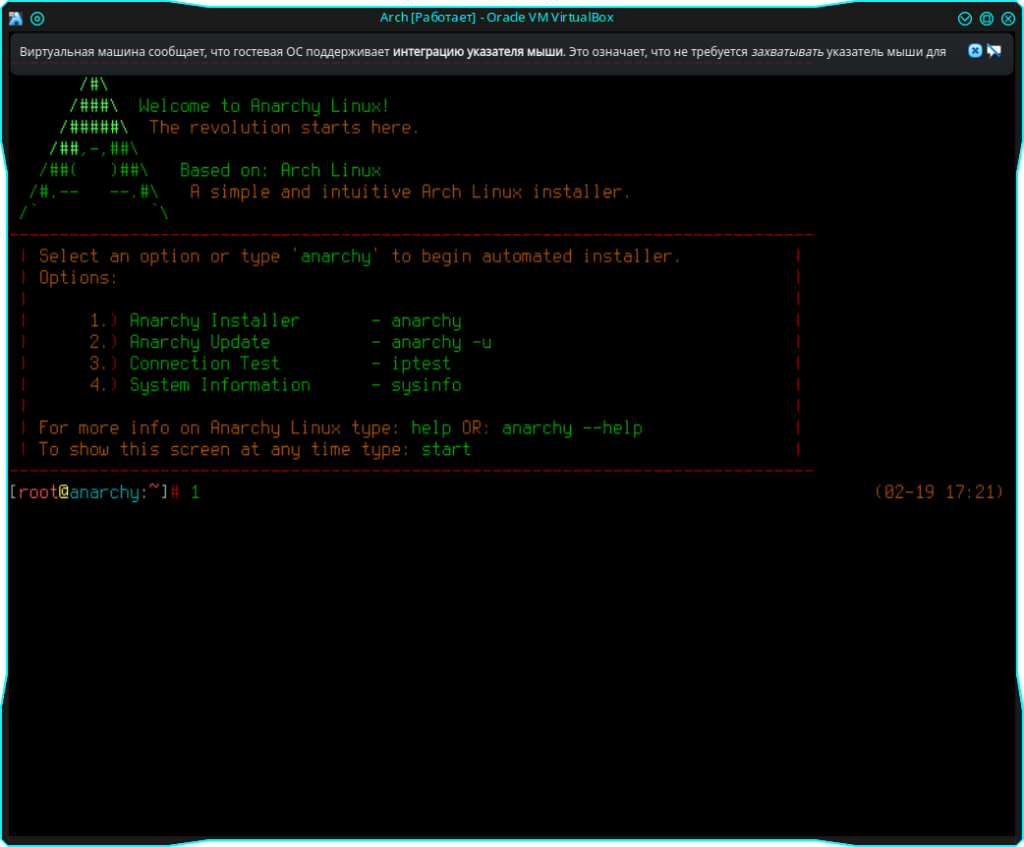Click the typed '1' at the prompt
Image resolution: width=1024 pixels, height=847 pixels.
point(195,492)
